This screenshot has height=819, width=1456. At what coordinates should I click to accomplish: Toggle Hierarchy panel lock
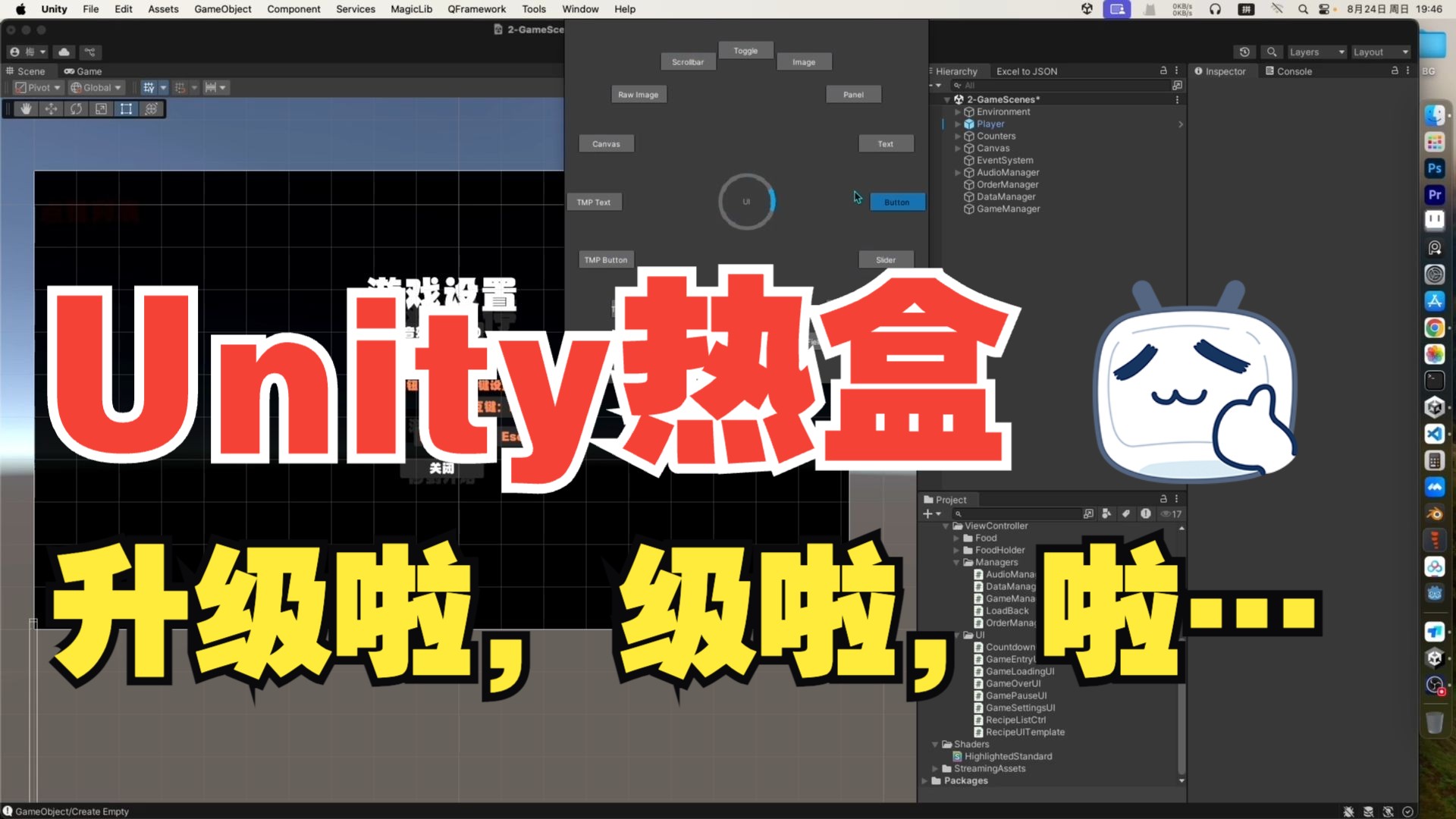pos(1163,71)
